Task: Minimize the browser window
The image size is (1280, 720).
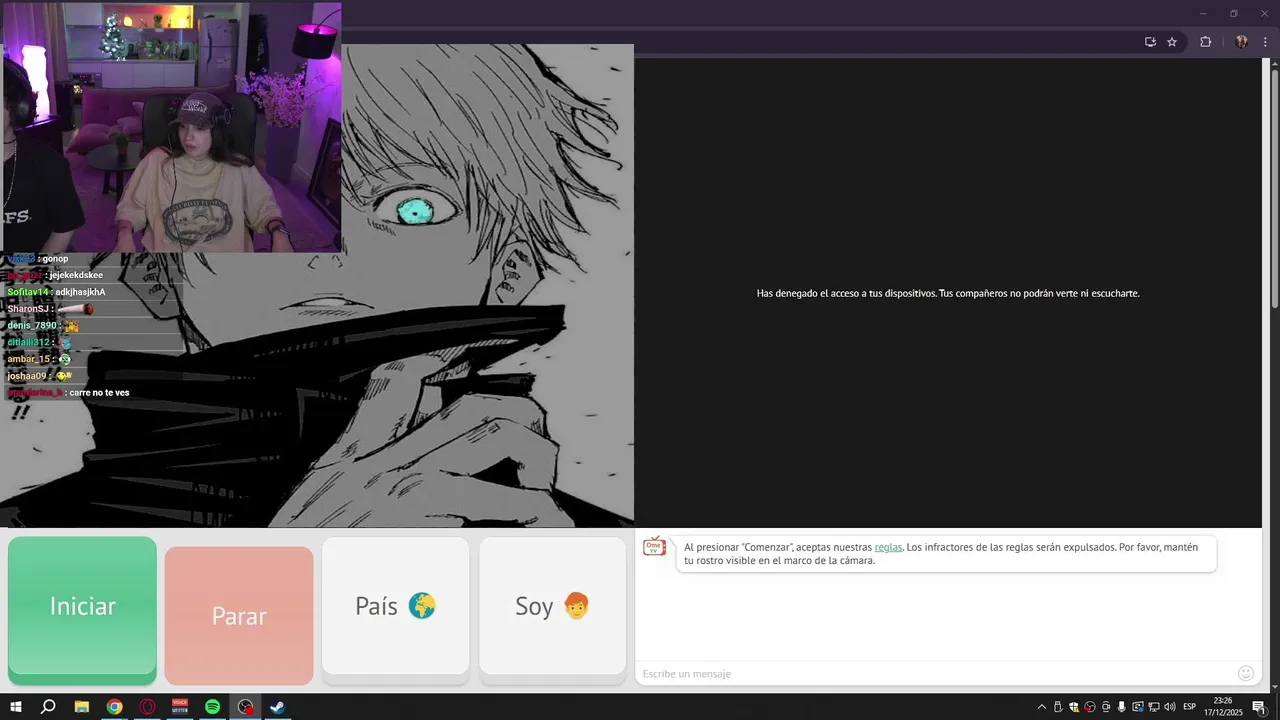Action: [1203, 13]
